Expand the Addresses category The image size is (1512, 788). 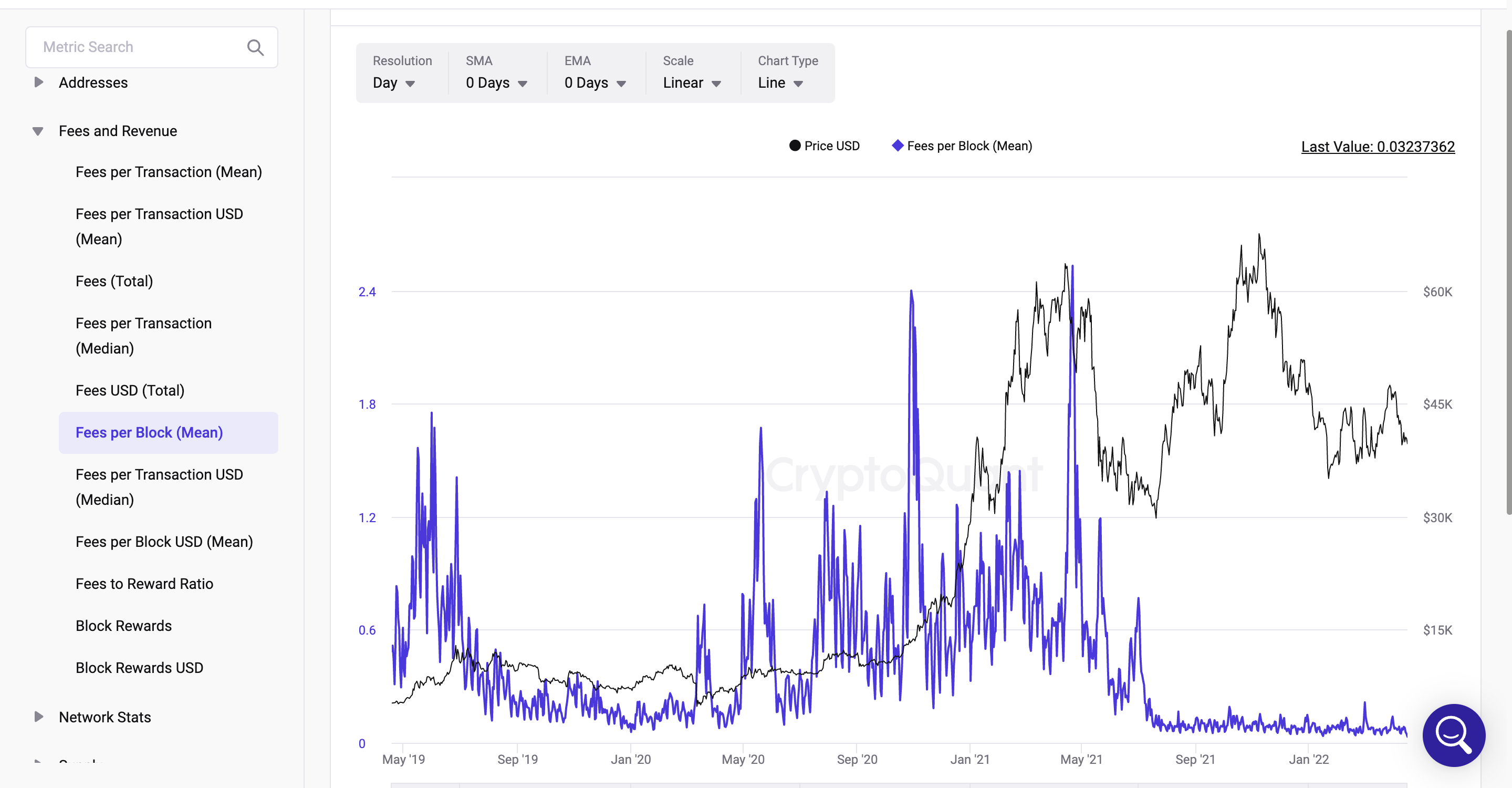[38, 82]
